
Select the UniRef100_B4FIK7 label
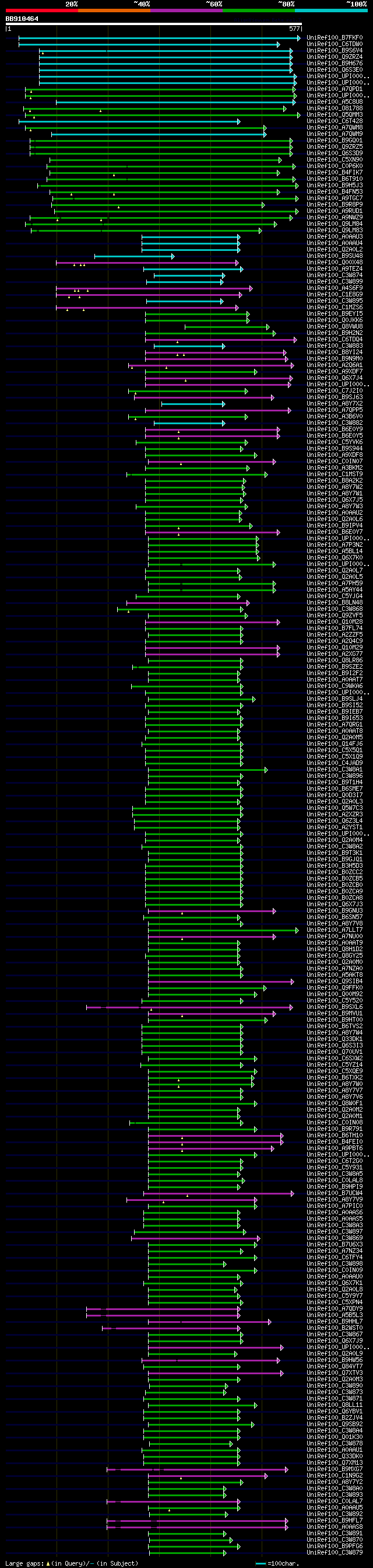coord(335,172)
